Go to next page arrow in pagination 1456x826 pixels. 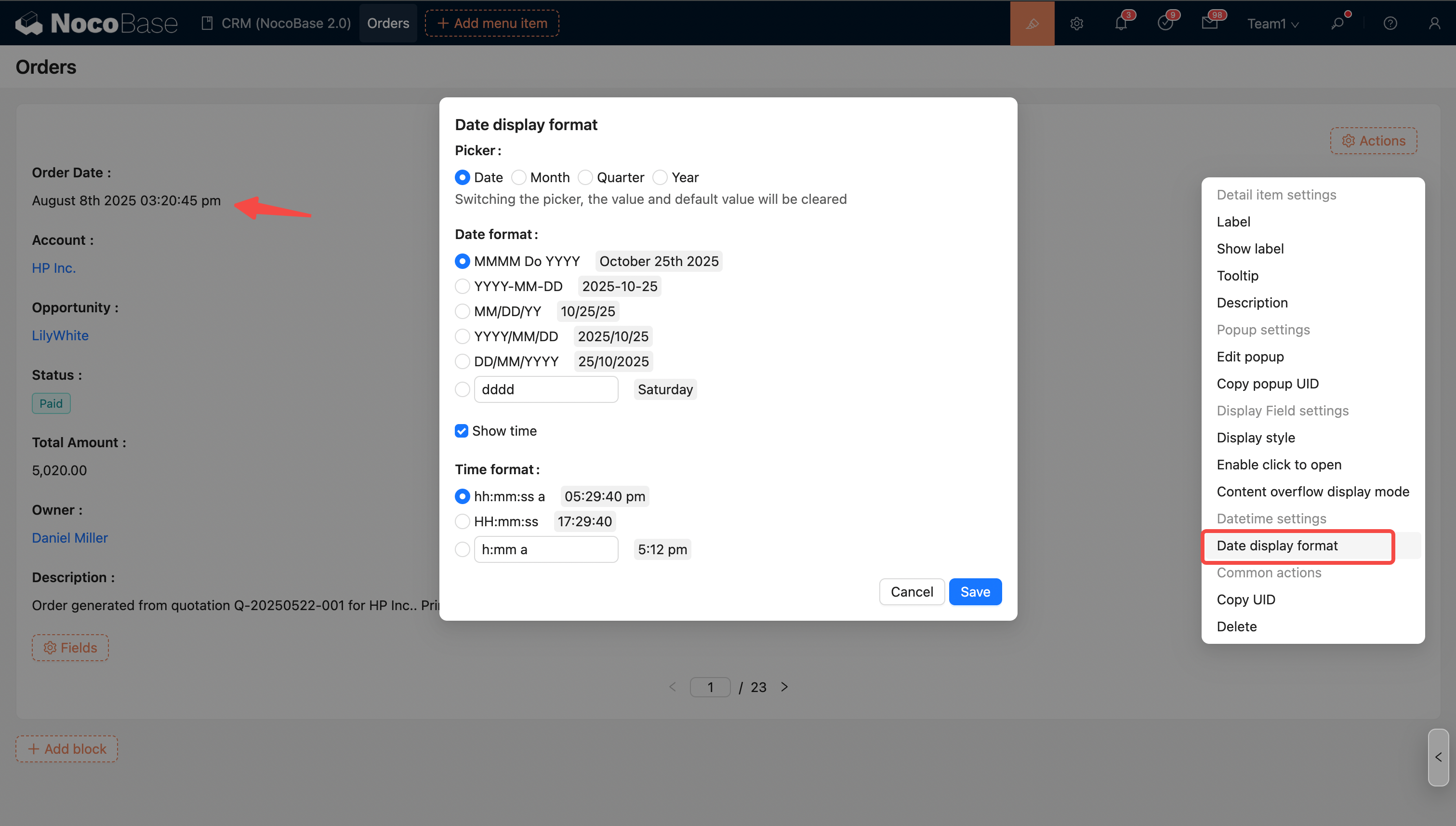pos(784,687)
